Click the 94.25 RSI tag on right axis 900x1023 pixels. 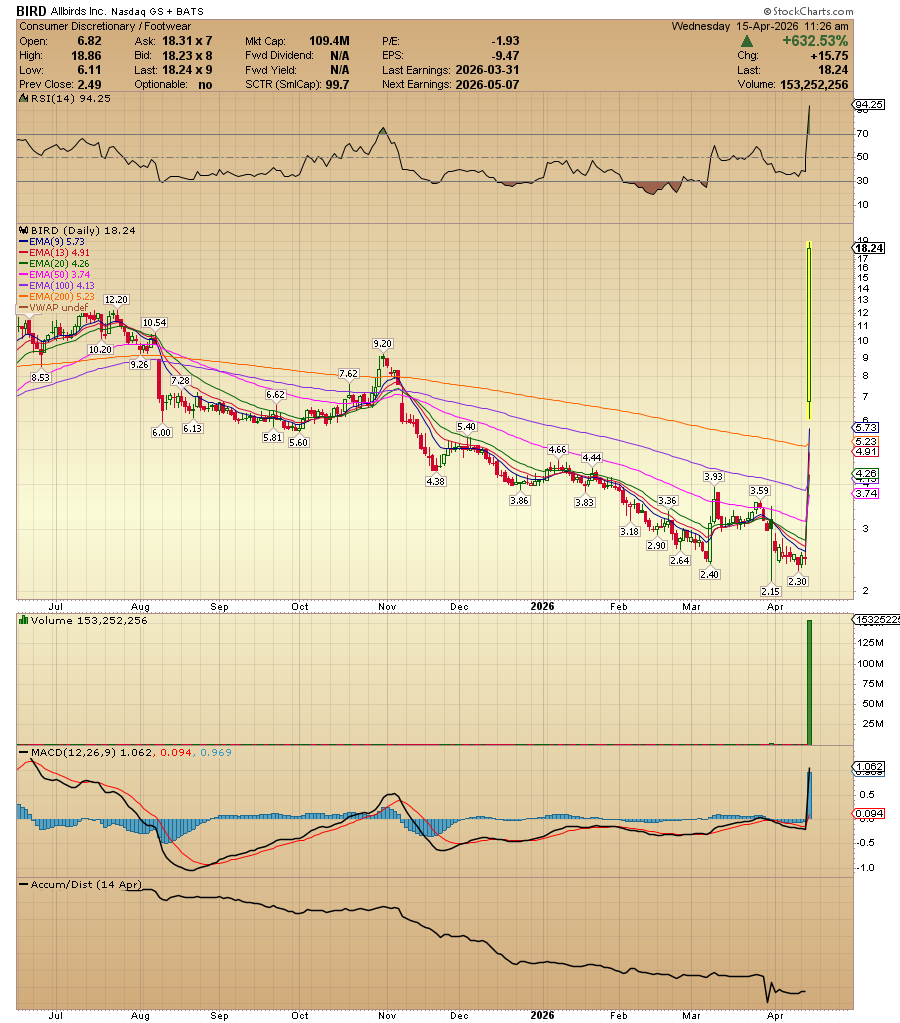[x=869, y=104]
